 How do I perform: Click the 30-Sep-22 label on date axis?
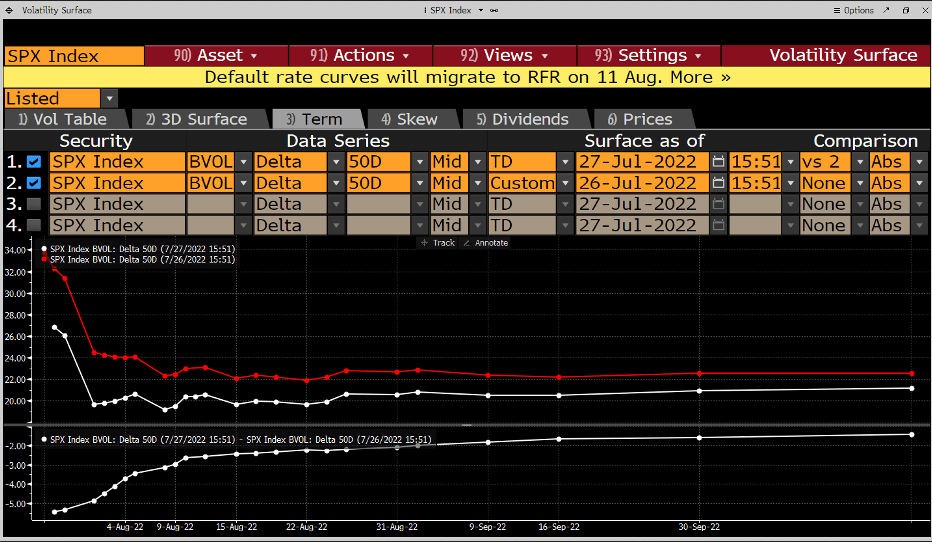point(699,527)
